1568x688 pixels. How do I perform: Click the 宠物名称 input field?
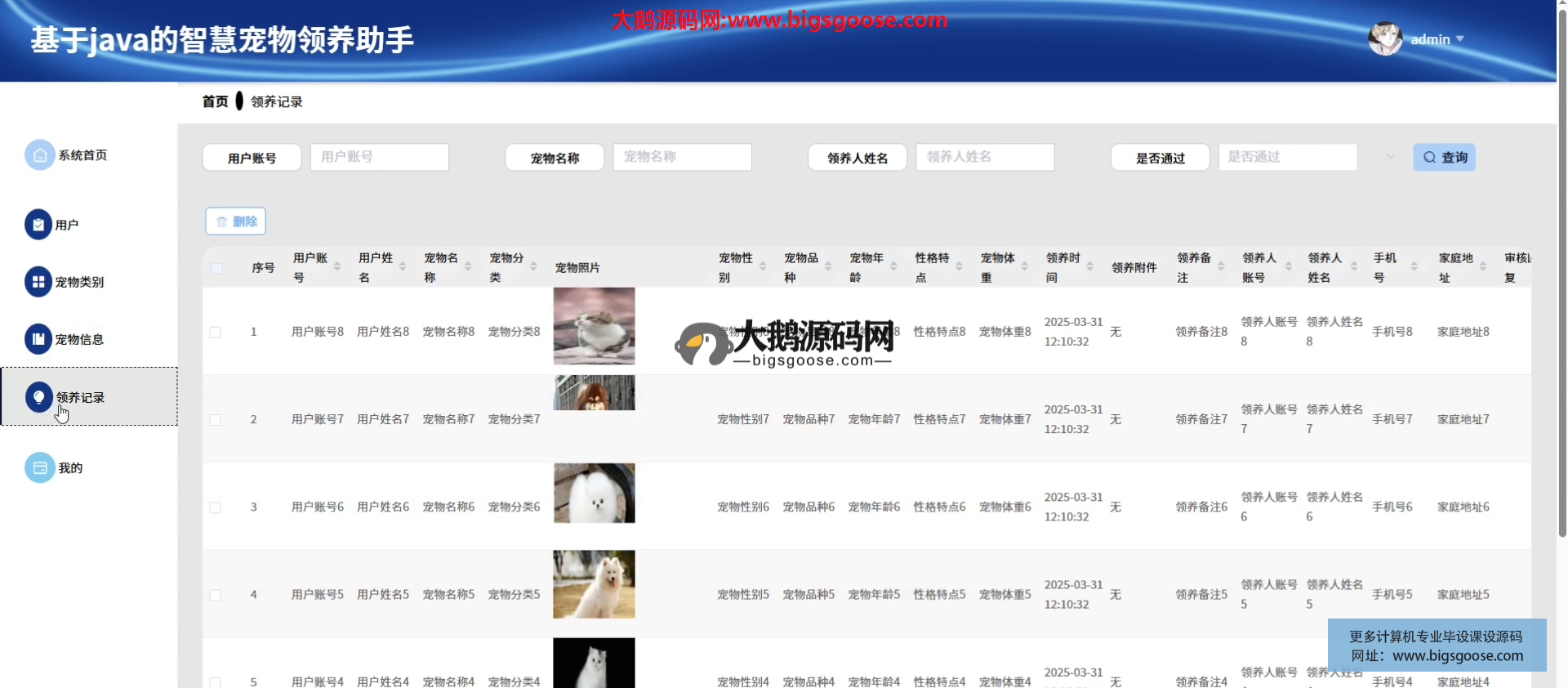[682, 157]
